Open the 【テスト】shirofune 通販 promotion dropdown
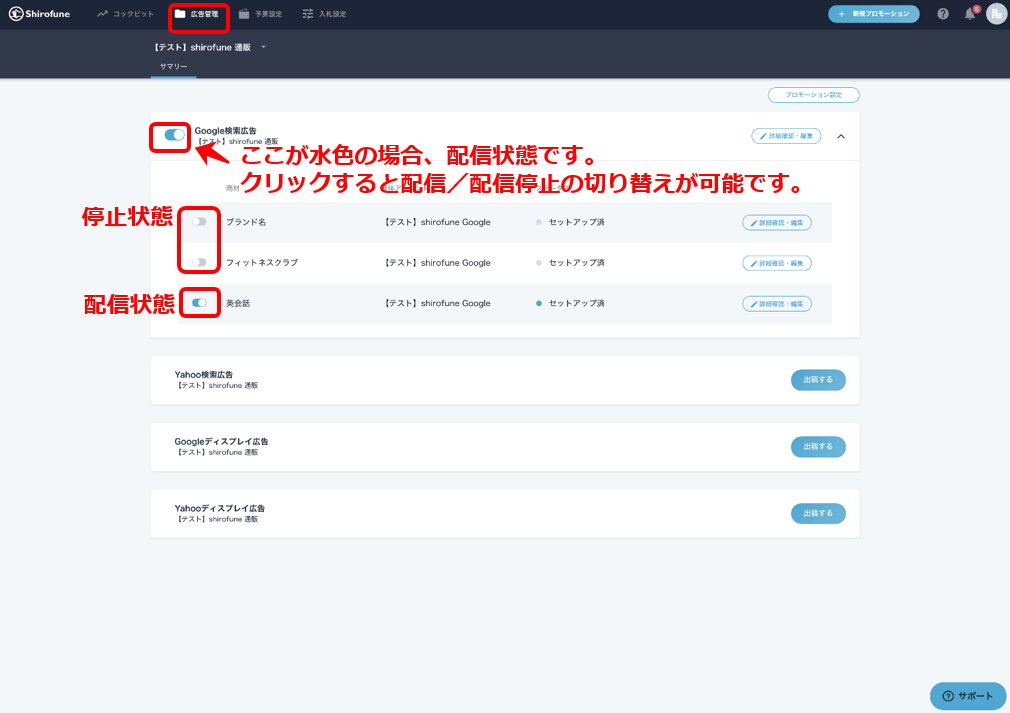The height and width of the screenshot is (713, 1010). 209,47
